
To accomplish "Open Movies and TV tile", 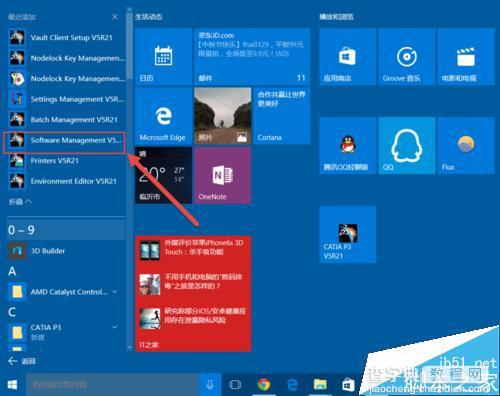I will 466,56.
